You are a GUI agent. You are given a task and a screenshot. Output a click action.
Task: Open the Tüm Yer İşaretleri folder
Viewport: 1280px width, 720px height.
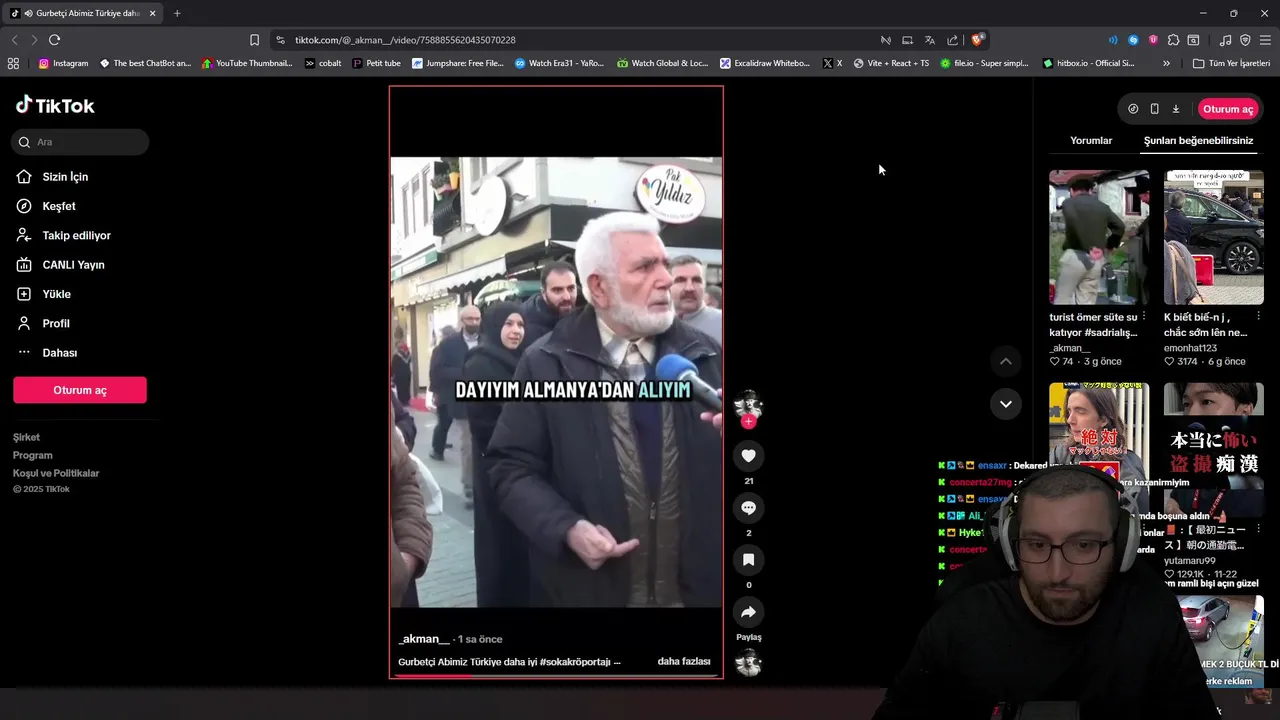1231,63
